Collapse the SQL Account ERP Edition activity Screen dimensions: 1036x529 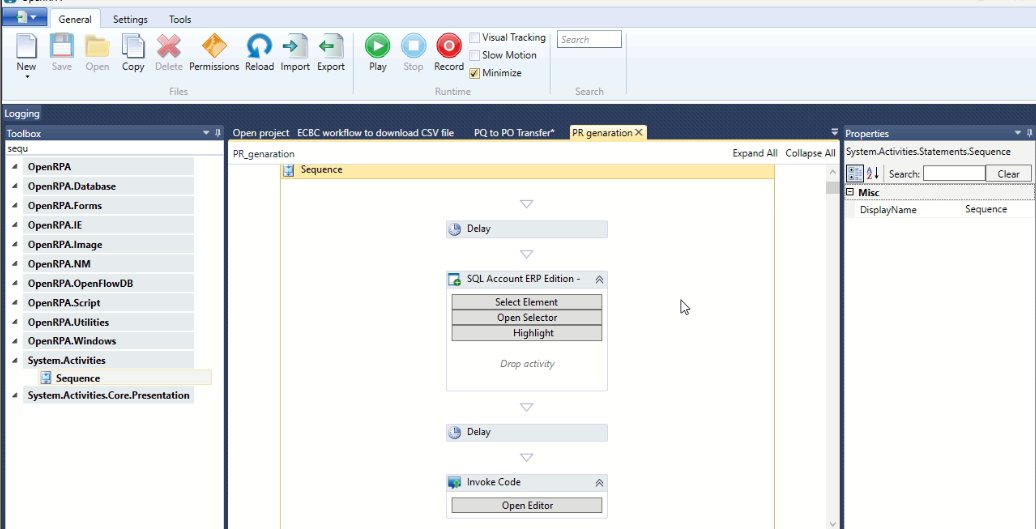pos(599,279)
